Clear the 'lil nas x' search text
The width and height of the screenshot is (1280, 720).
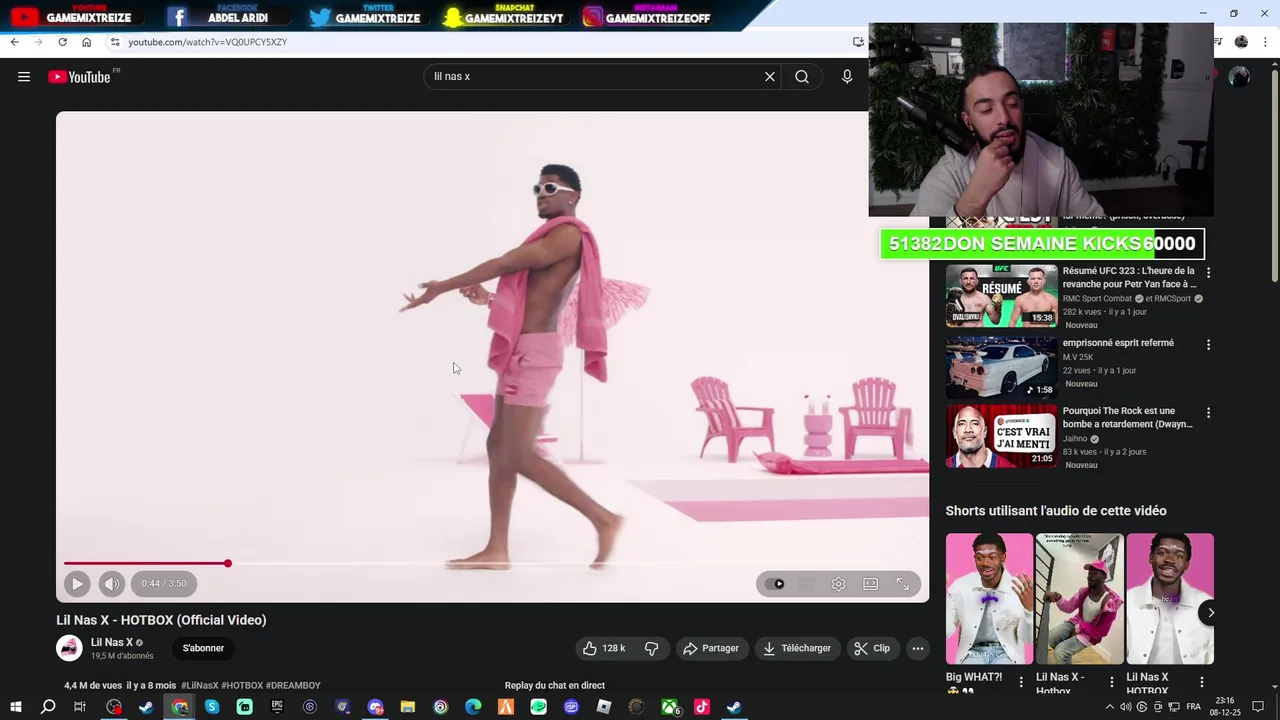click(770, 77)
